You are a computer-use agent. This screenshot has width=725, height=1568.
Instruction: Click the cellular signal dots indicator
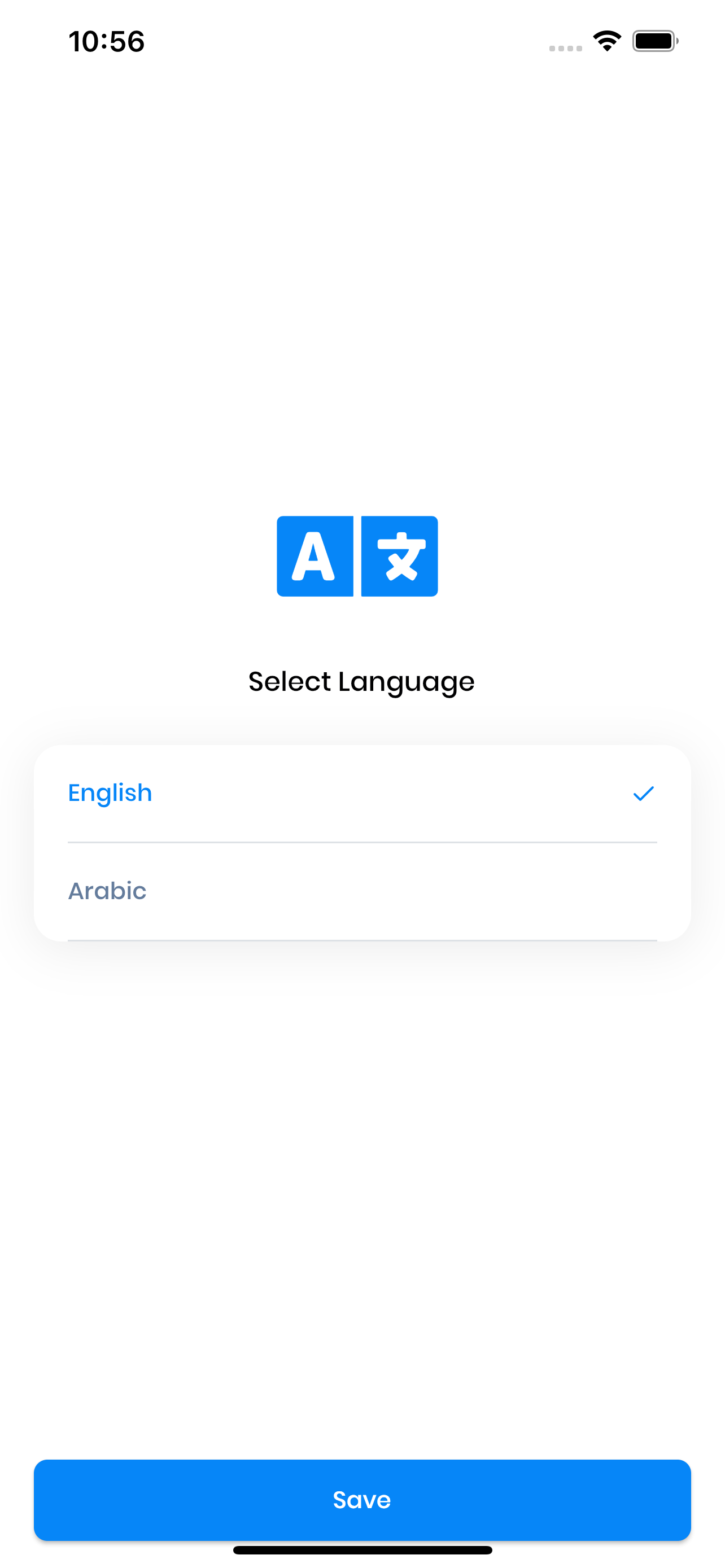pos(565,46)
